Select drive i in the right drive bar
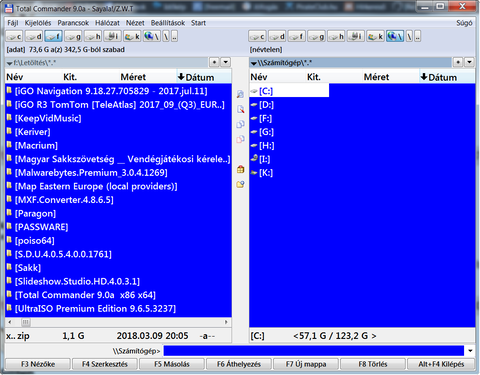 coord(356,36)
